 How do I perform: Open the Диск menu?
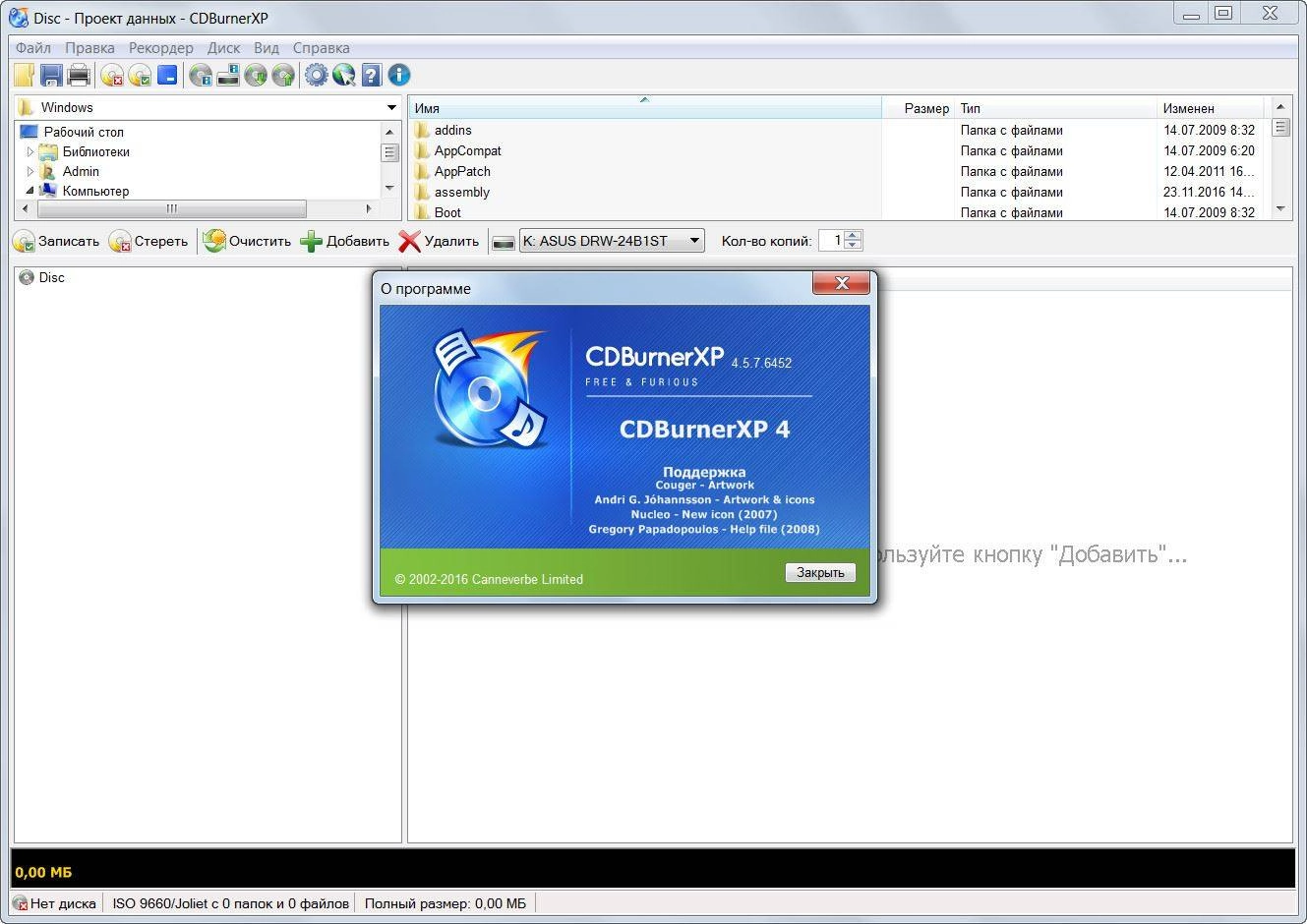(224, 47)
